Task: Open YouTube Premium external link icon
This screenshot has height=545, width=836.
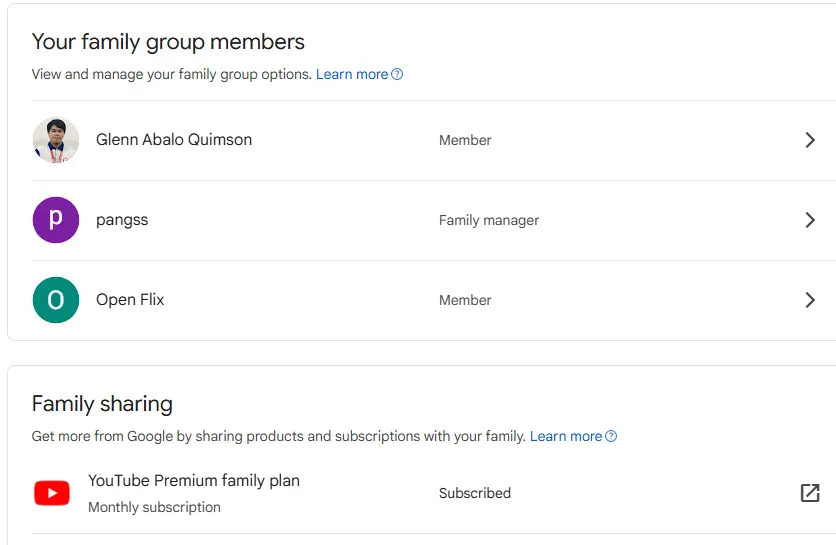Action: click(x=810, y=493)
